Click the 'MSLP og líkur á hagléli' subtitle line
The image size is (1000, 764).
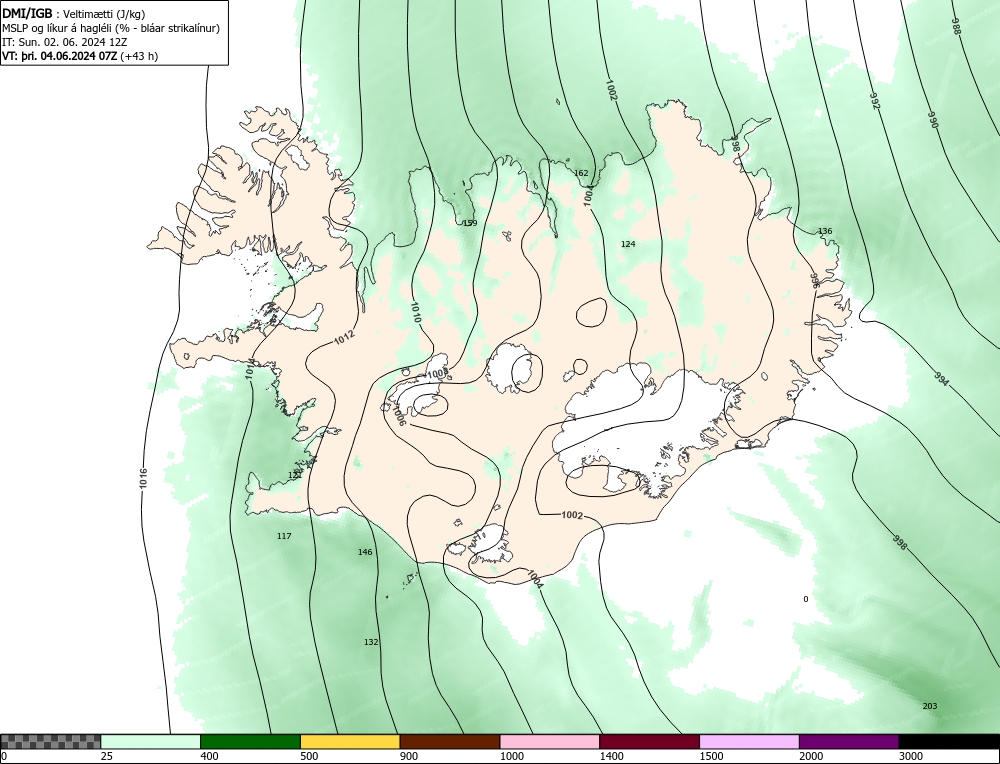pyautogui.click(x=112, y=28)
